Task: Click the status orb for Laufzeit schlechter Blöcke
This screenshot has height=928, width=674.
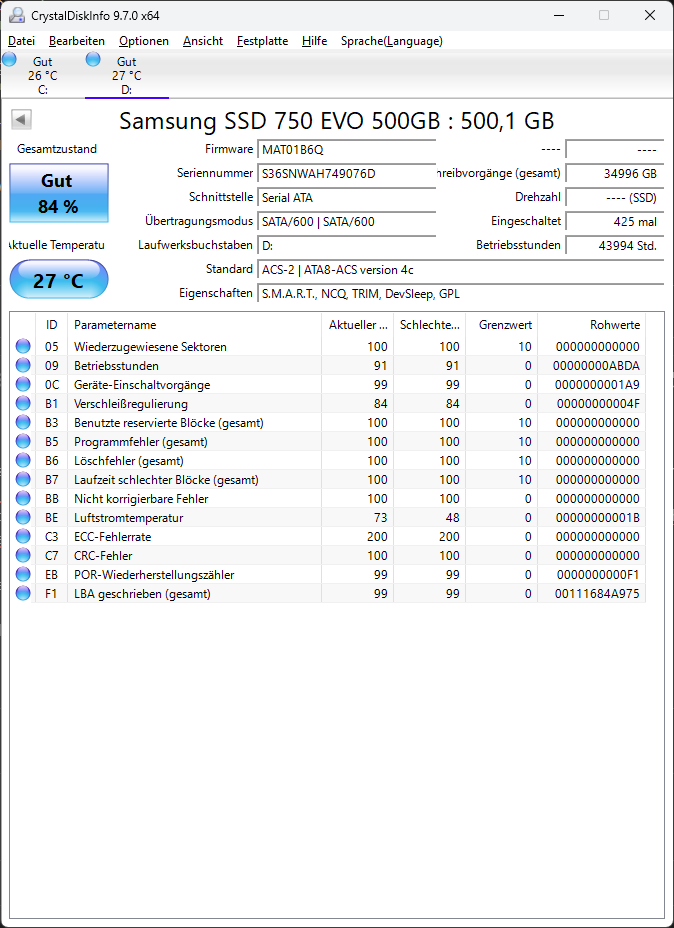Action: tap(23, 479)
